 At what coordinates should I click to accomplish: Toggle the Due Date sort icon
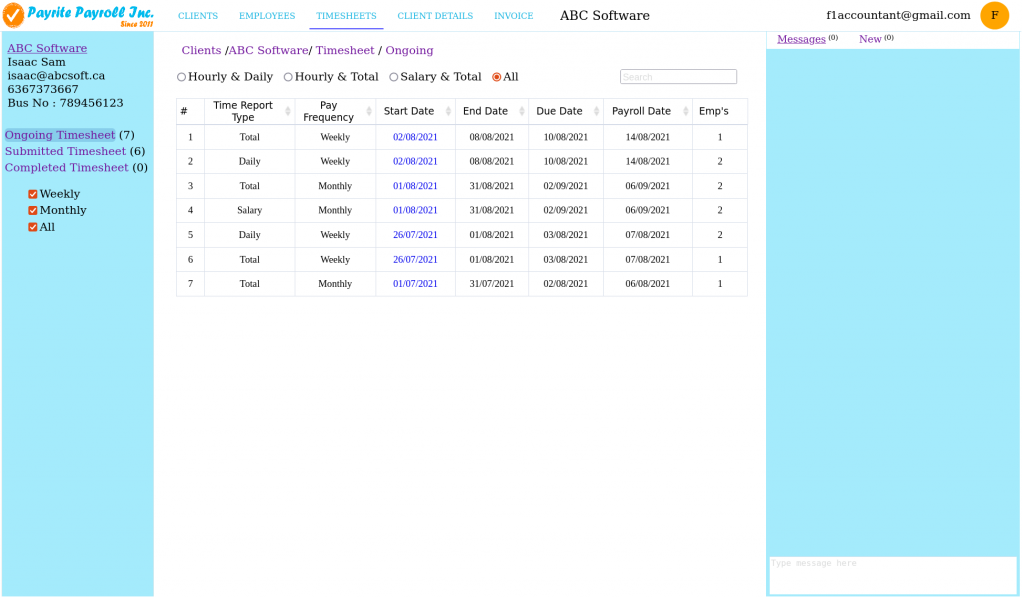point(595,110)
